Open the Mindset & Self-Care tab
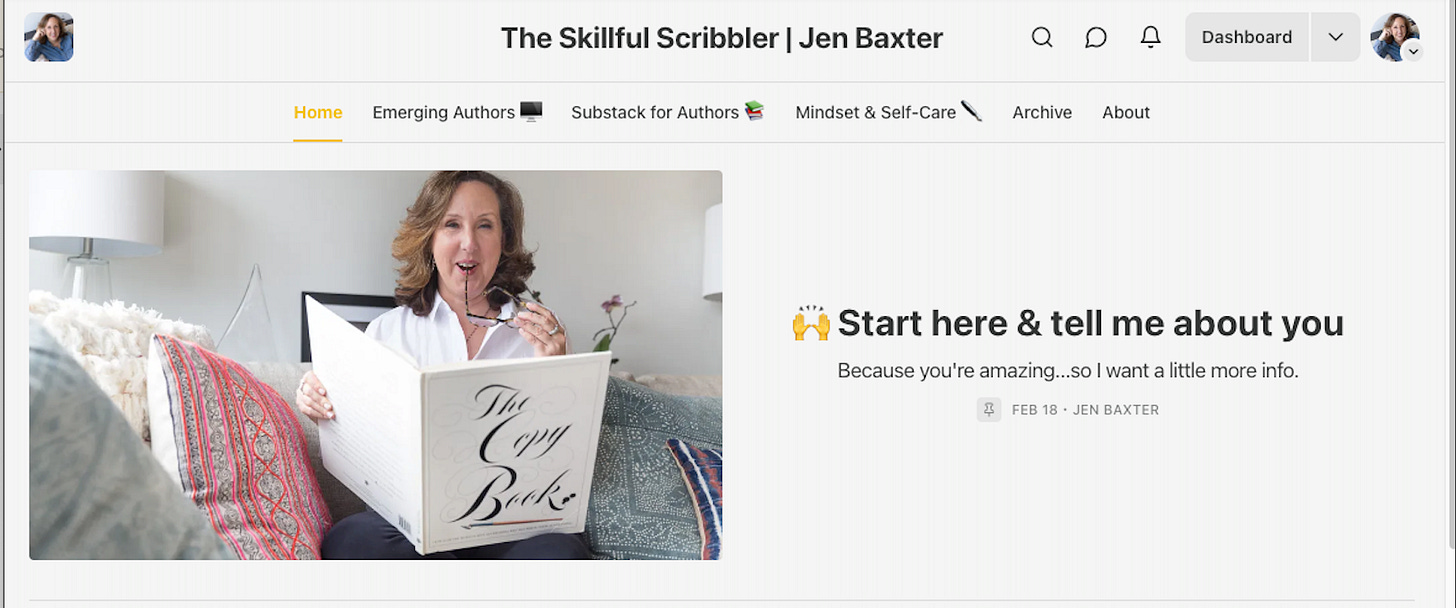This screenshot has width=1456, height=608. (889, 112)
